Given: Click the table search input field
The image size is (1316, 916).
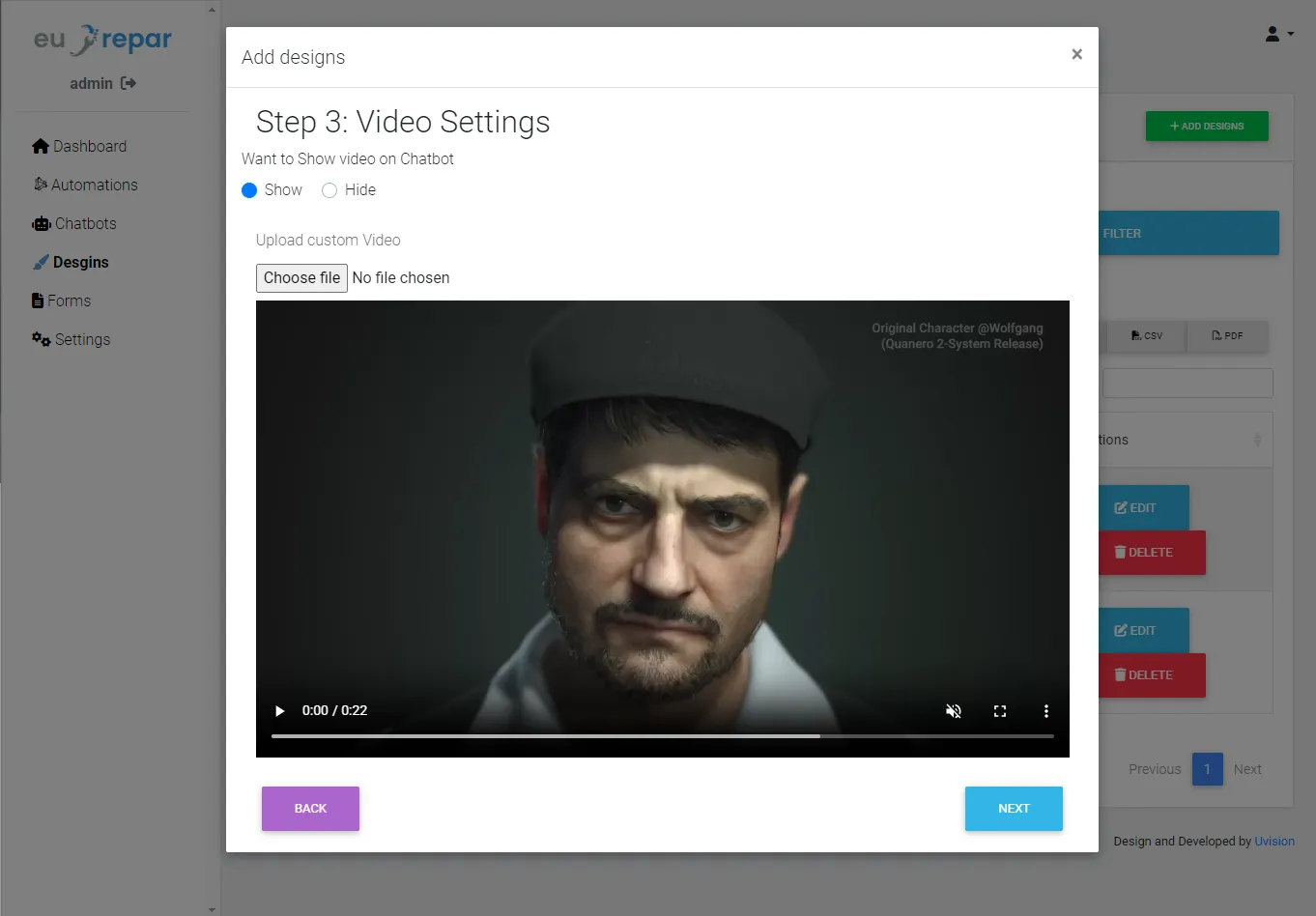Looking at the screenshot, I should pos(1187,384).
